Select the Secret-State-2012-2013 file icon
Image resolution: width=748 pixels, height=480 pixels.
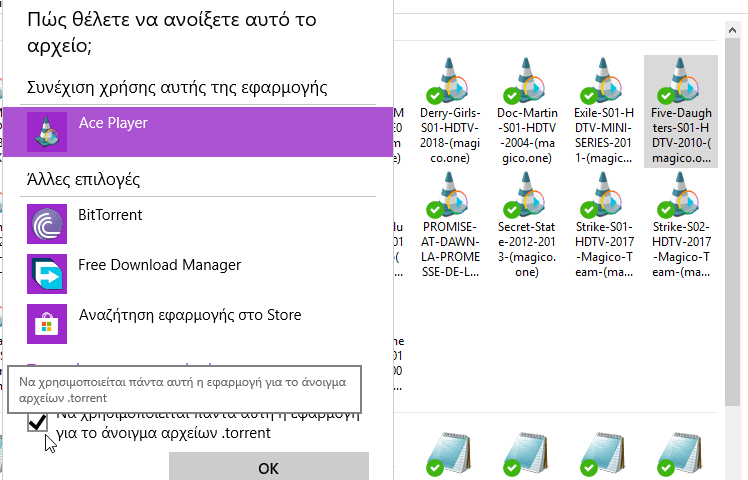pyautogui.click(x=526, y=195)
